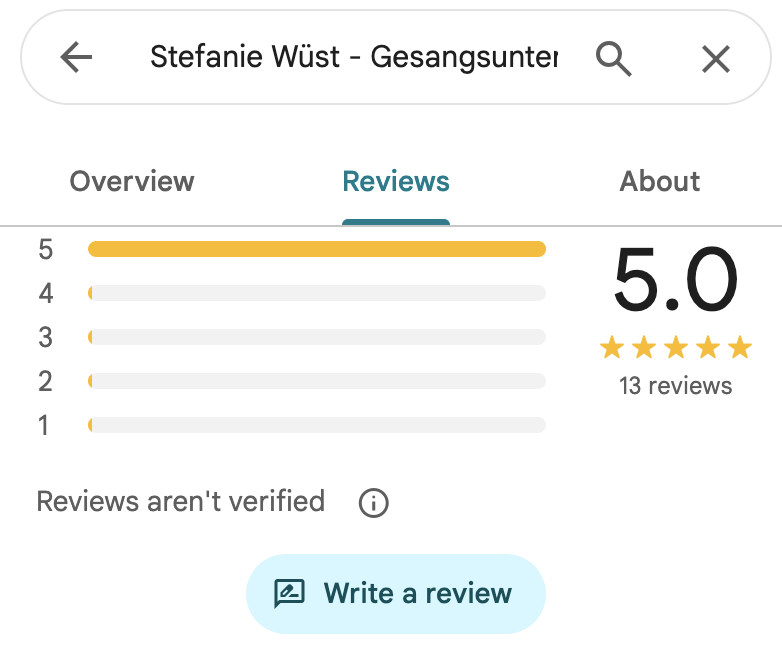Click the Stefanie Wüst search field
Screen dimensions: 782x662
(x=353, y=58)
